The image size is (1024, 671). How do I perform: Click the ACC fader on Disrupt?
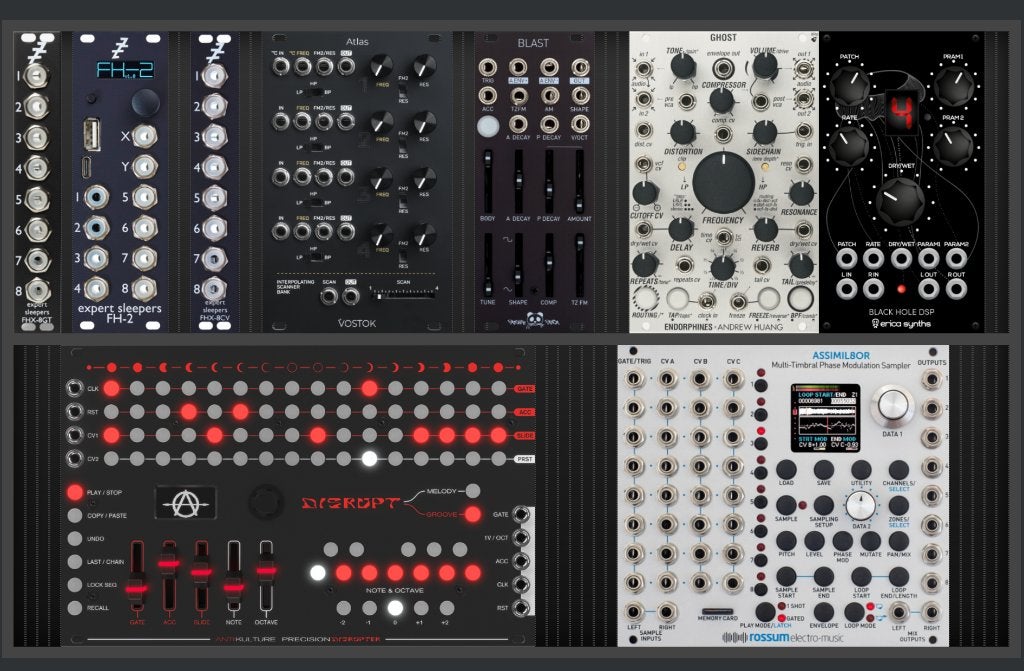(169, 564)
